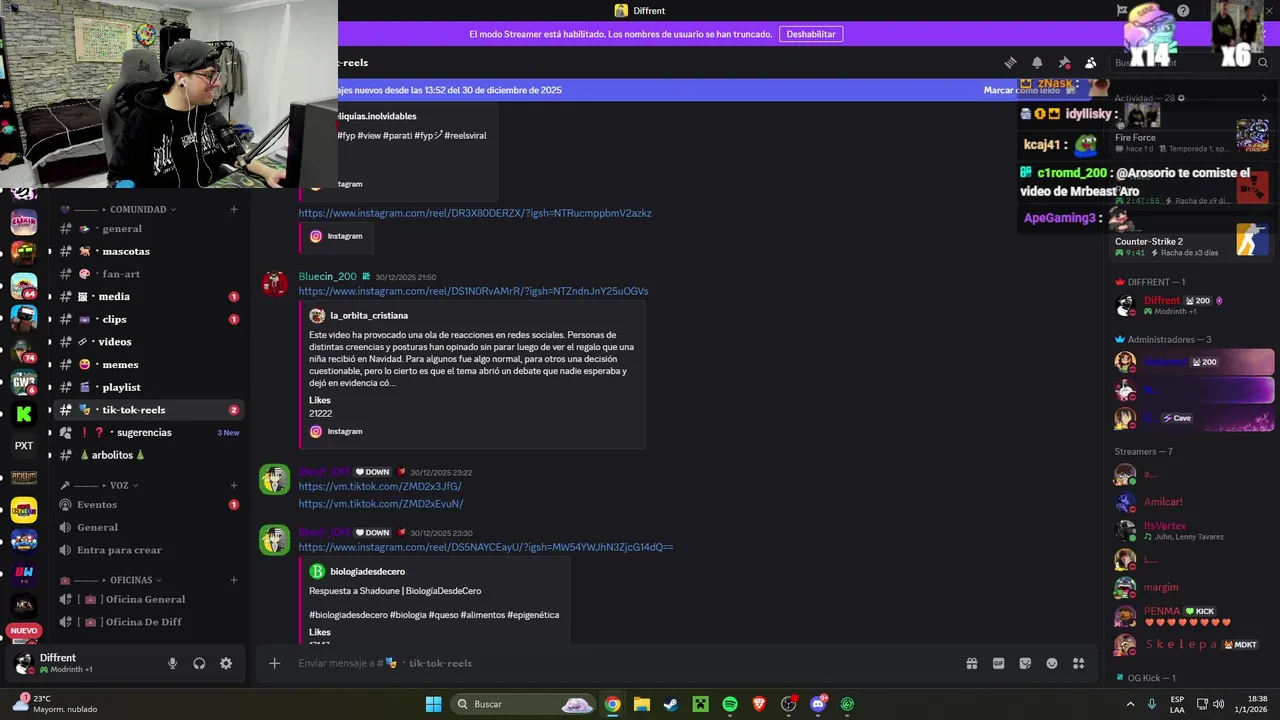This screenshot has width=1280, height=720.
Task: Toggle the member list icon
Action: (1090, 63)
